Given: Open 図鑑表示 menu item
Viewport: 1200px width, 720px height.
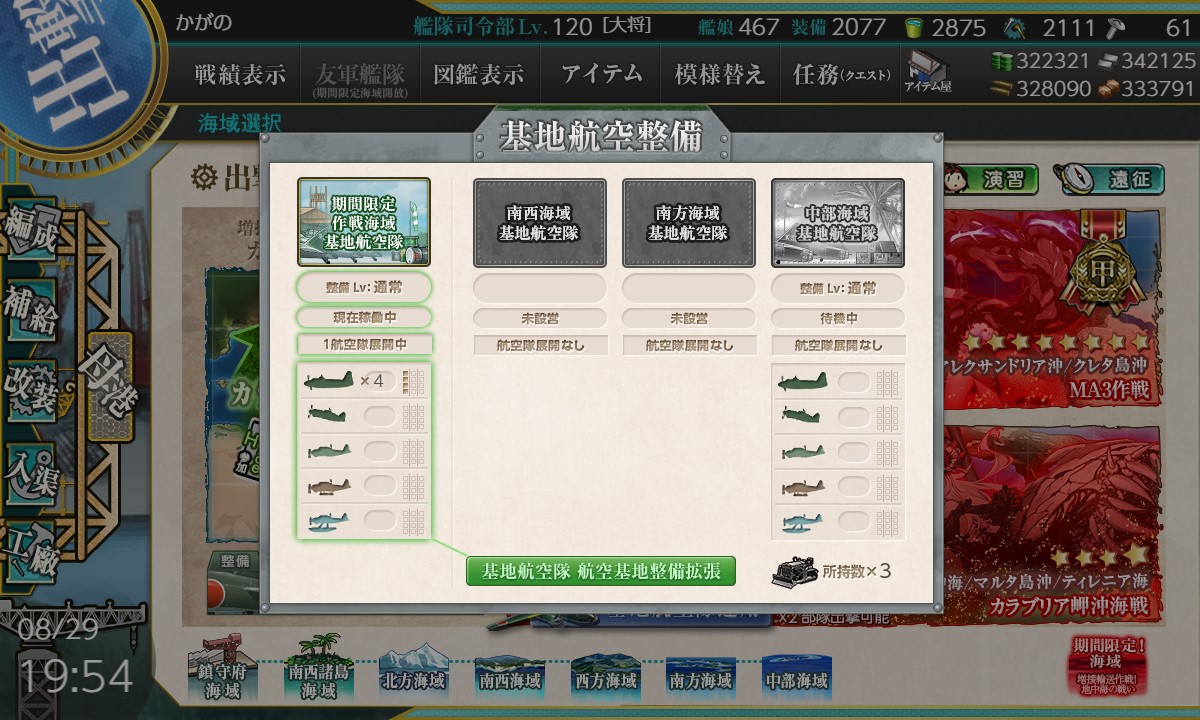Looking at the screenshot, I should [x=478, y=75].
